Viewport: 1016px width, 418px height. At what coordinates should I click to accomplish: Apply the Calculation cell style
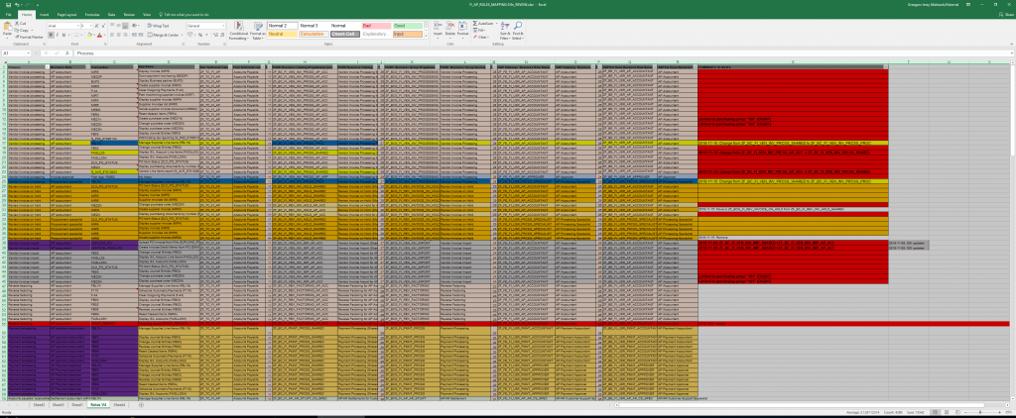314,34
